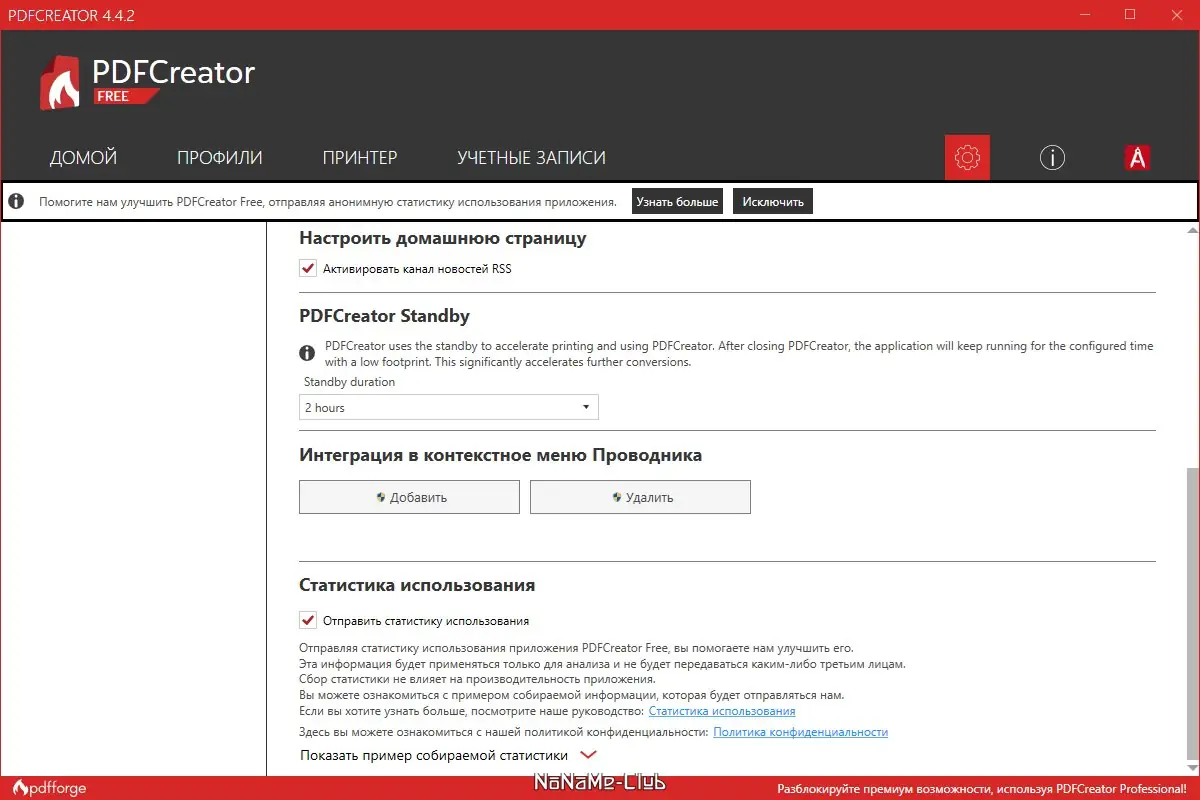Viewport: 1200px width, 800px height.
Task: Click the Узнать больше button
Action: [x=678, y=201]
